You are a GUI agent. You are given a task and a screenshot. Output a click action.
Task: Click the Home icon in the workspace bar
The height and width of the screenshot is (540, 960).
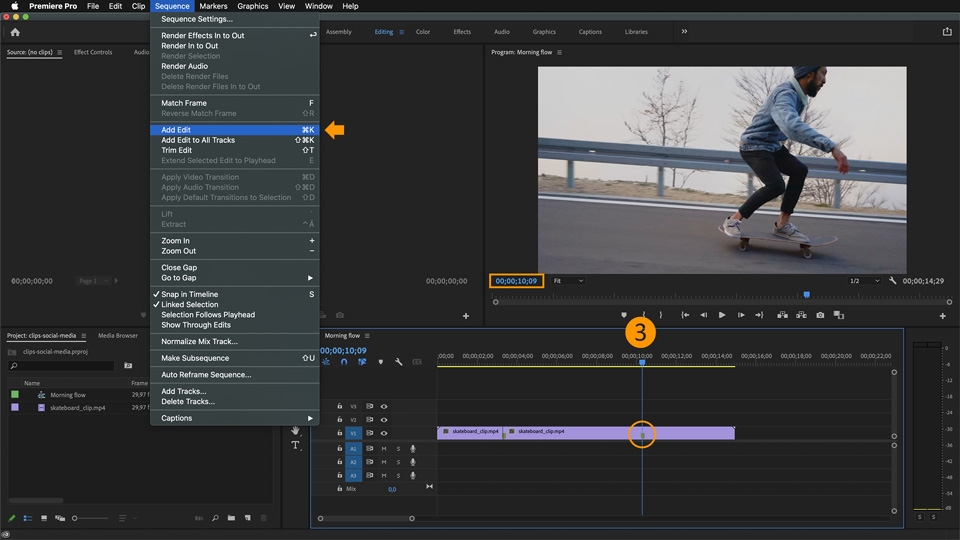(15, 32)
